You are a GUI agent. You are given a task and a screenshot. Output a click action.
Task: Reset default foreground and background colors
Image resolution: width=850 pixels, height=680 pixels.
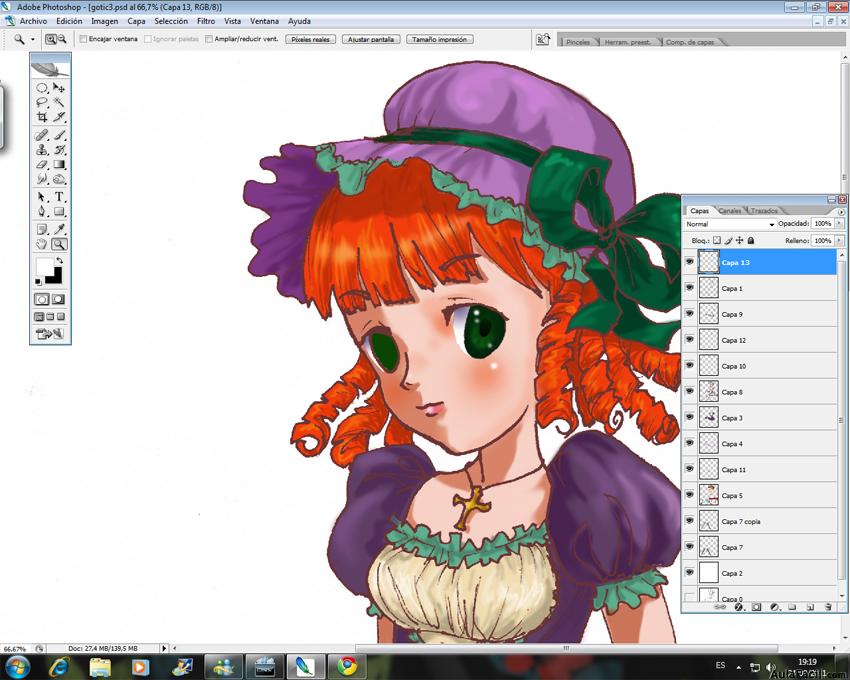(x=38, y=281)
